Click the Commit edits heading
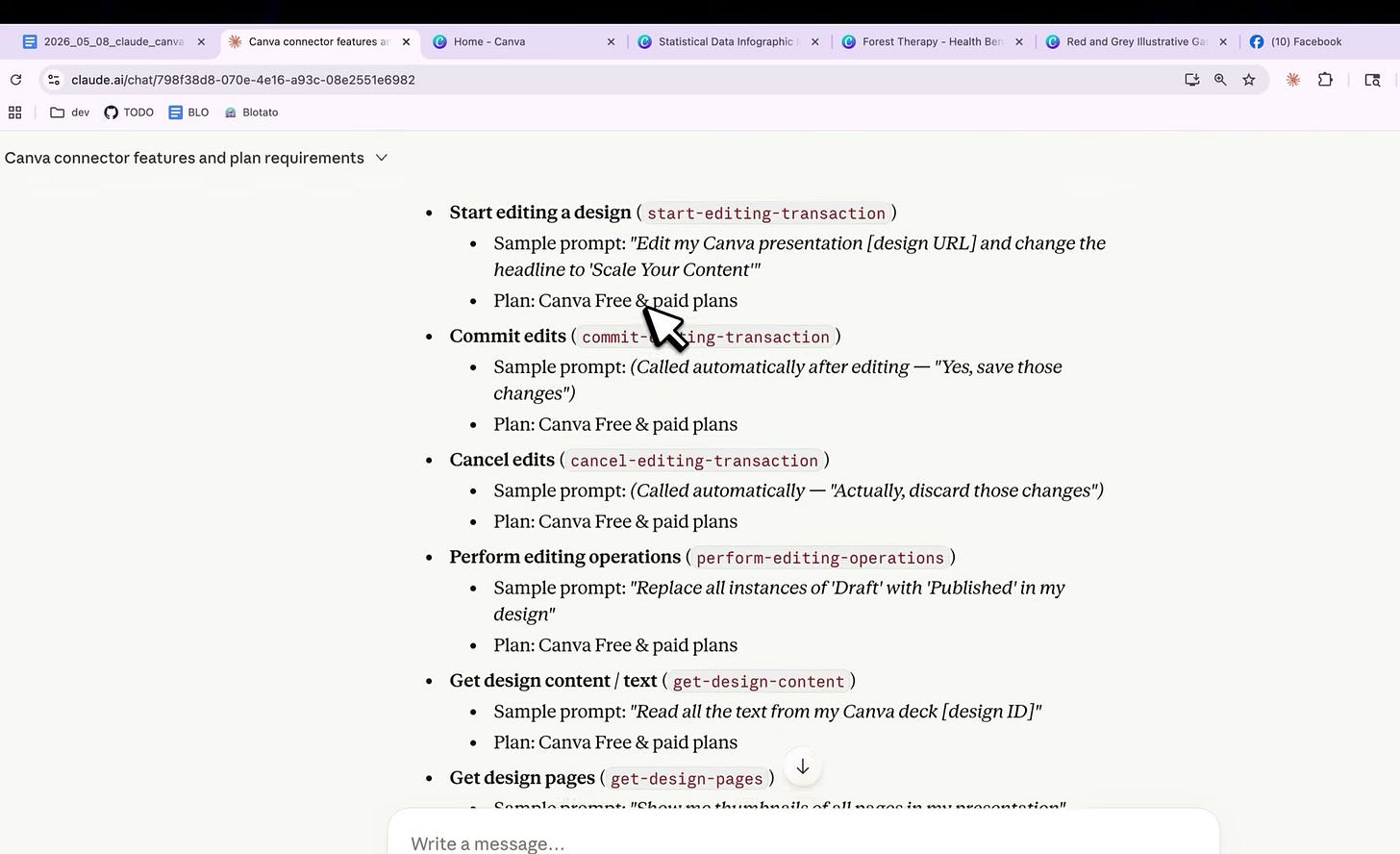This screenshot has width=1400, height=854. tap(508, 336)
